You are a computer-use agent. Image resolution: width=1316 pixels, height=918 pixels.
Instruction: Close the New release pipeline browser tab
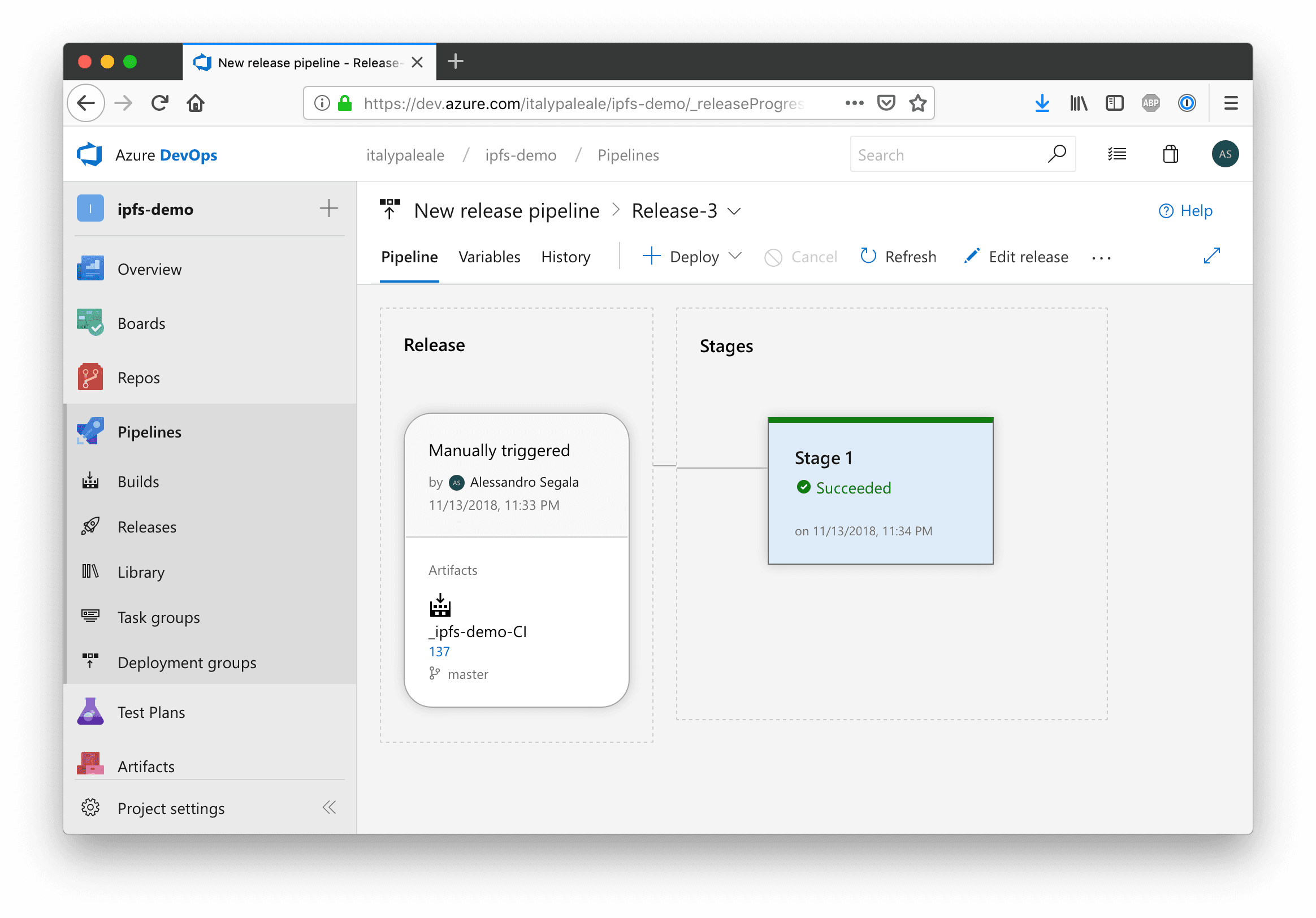417,62
